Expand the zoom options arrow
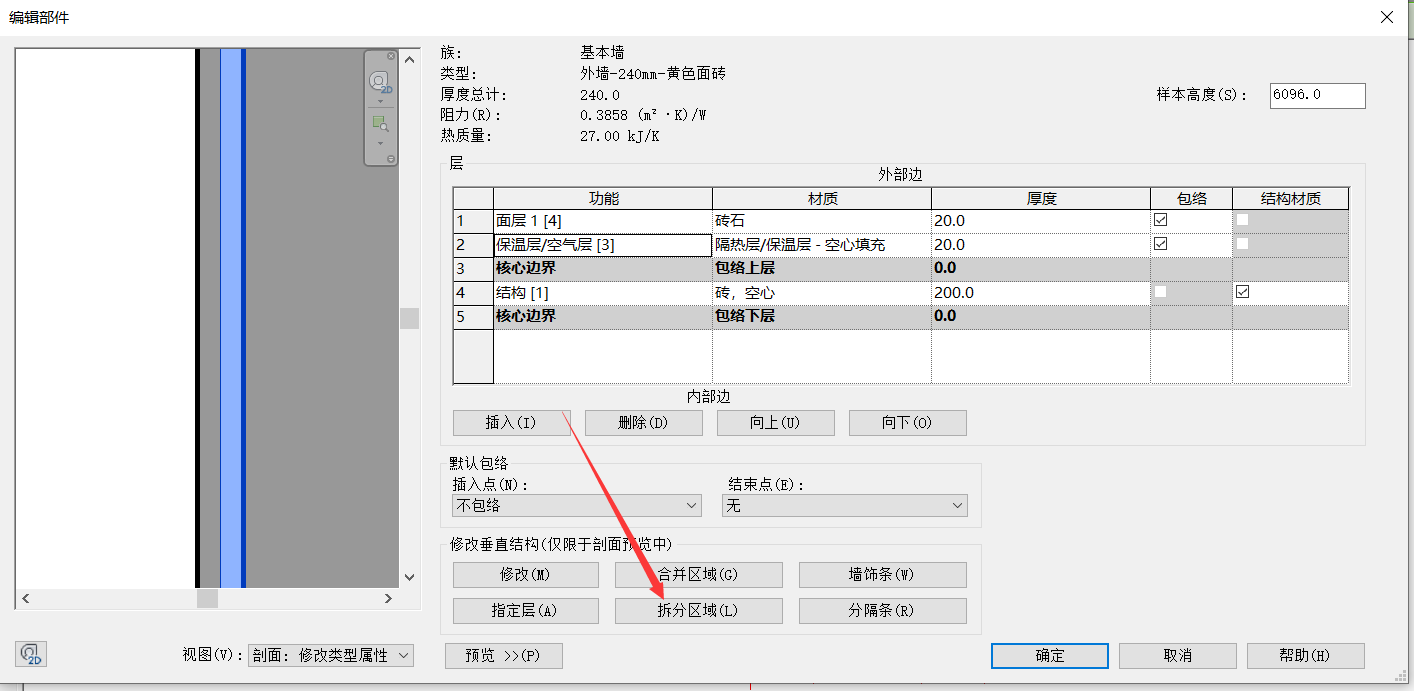Viewport: 1414px width, 691px height. point(380,142)
